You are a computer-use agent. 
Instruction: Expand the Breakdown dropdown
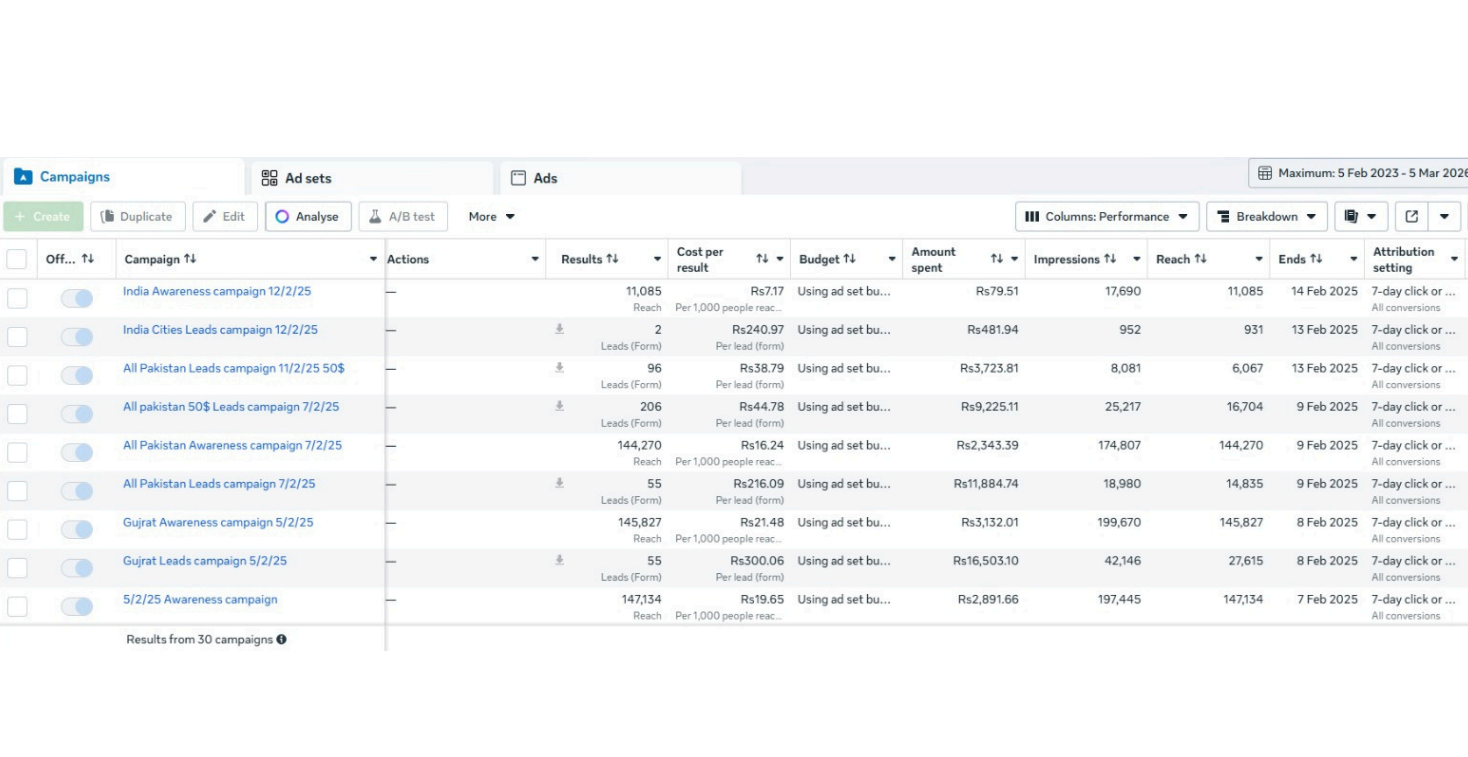pos(1266,217)
